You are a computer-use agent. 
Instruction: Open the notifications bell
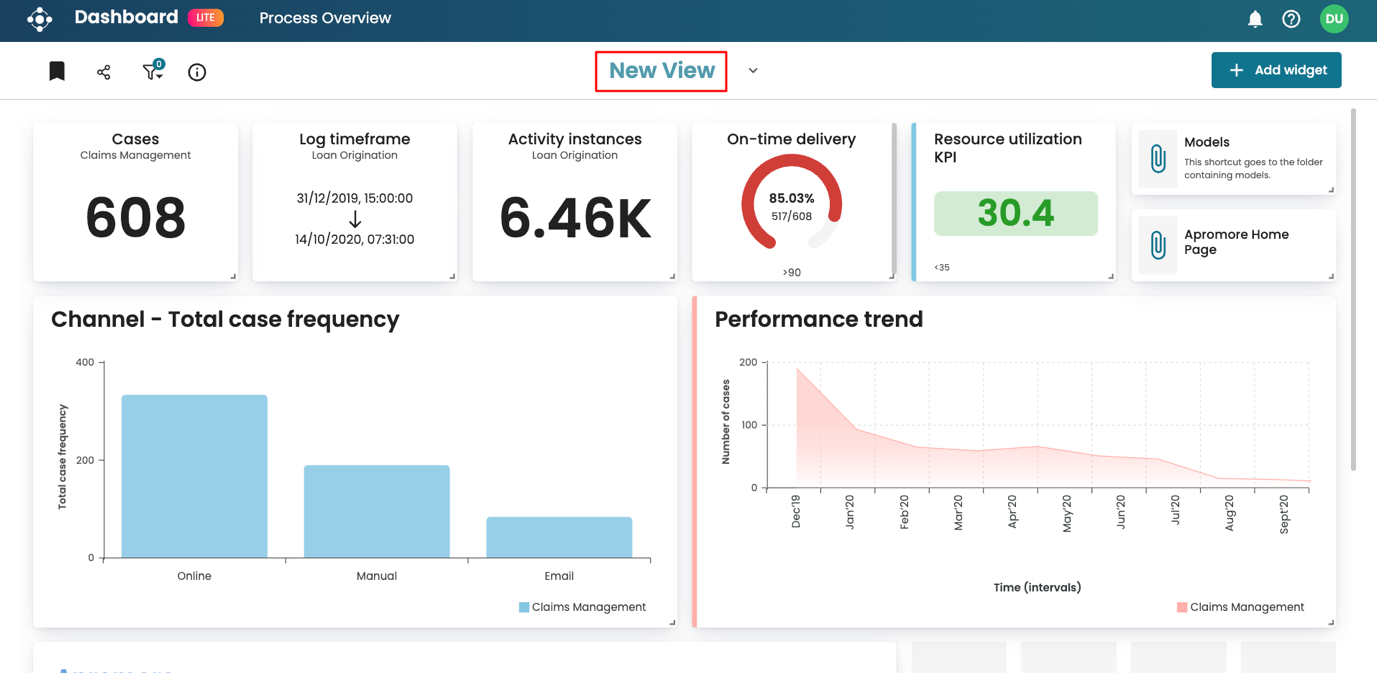click(1255, 19)
